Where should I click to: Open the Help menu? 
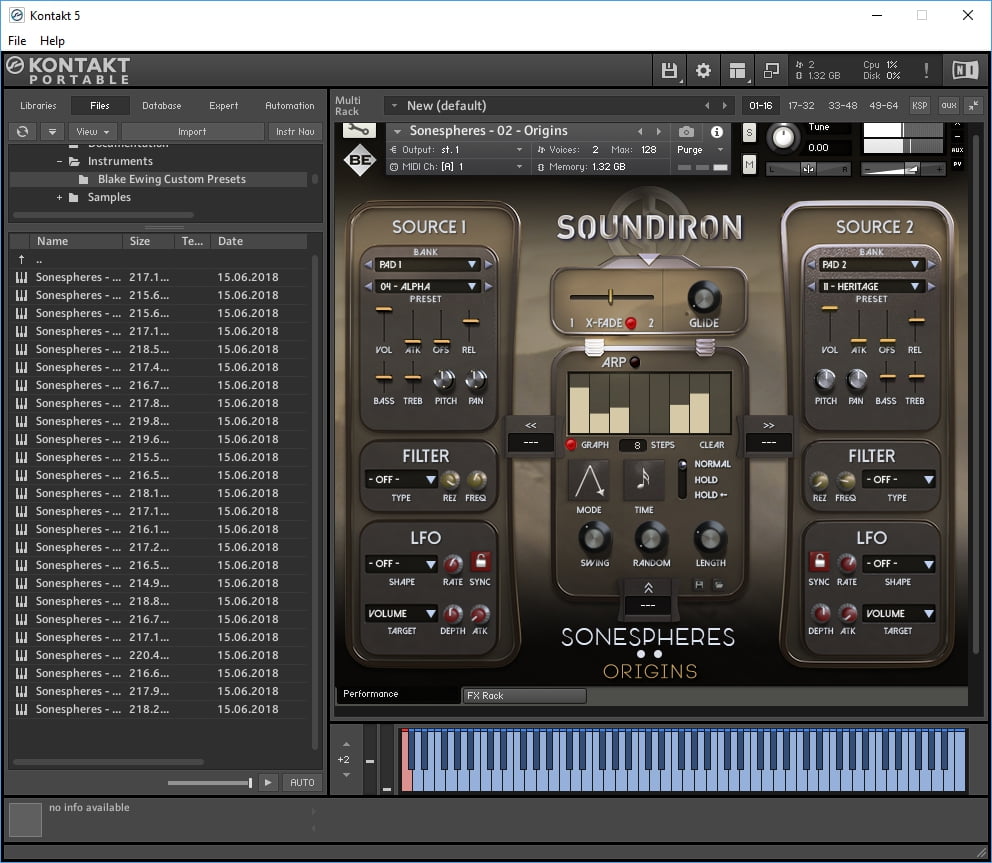[x=52, y=40]
